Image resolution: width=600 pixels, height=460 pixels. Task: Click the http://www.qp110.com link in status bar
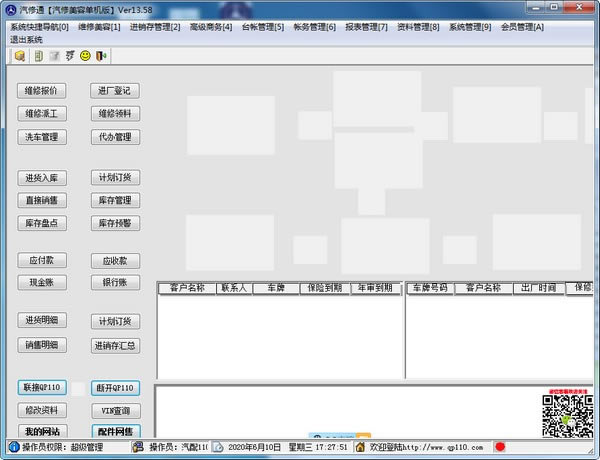(x=442, y=447)
